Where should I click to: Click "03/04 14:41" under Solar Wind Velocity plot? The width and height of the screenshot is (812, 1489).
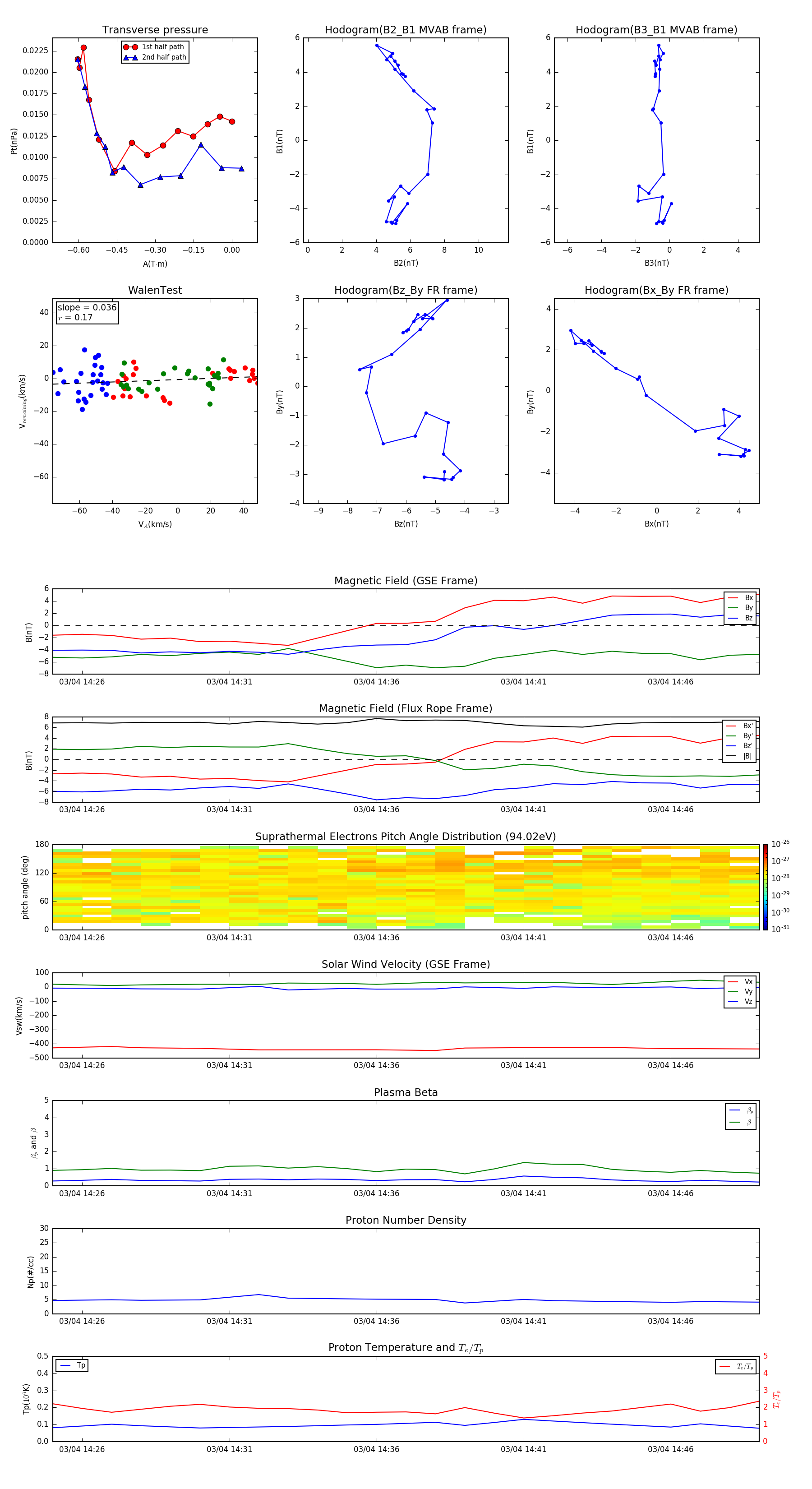[524, 1065]
